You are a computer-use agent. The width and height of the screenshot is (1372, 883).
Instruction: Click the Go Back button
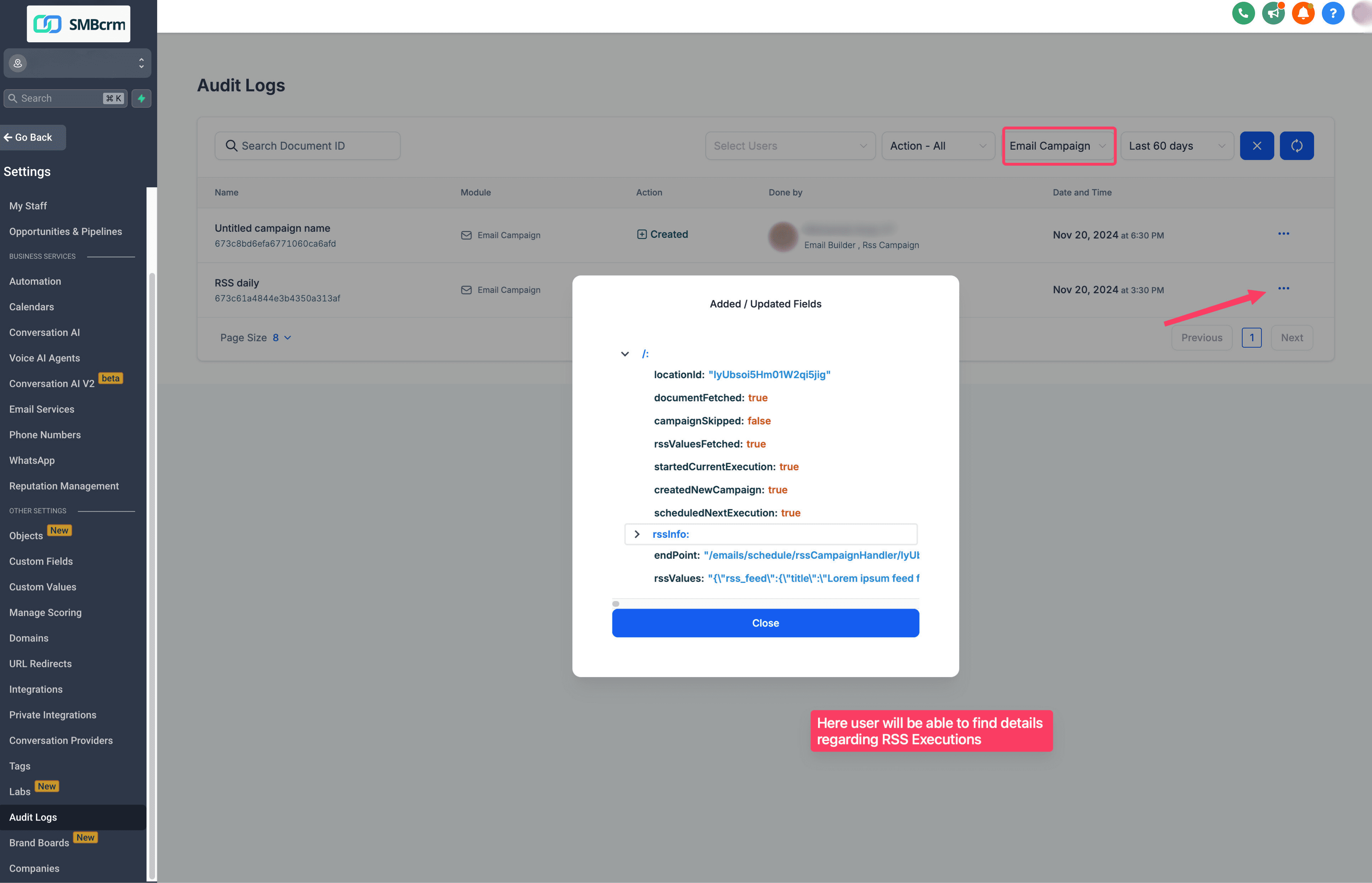33,138
